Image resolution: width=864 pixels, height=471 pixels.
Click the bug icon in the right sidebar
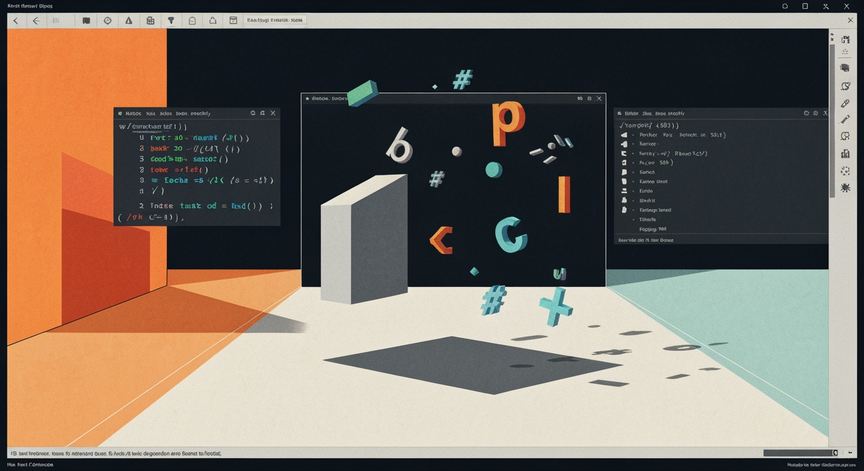point(845,188)
